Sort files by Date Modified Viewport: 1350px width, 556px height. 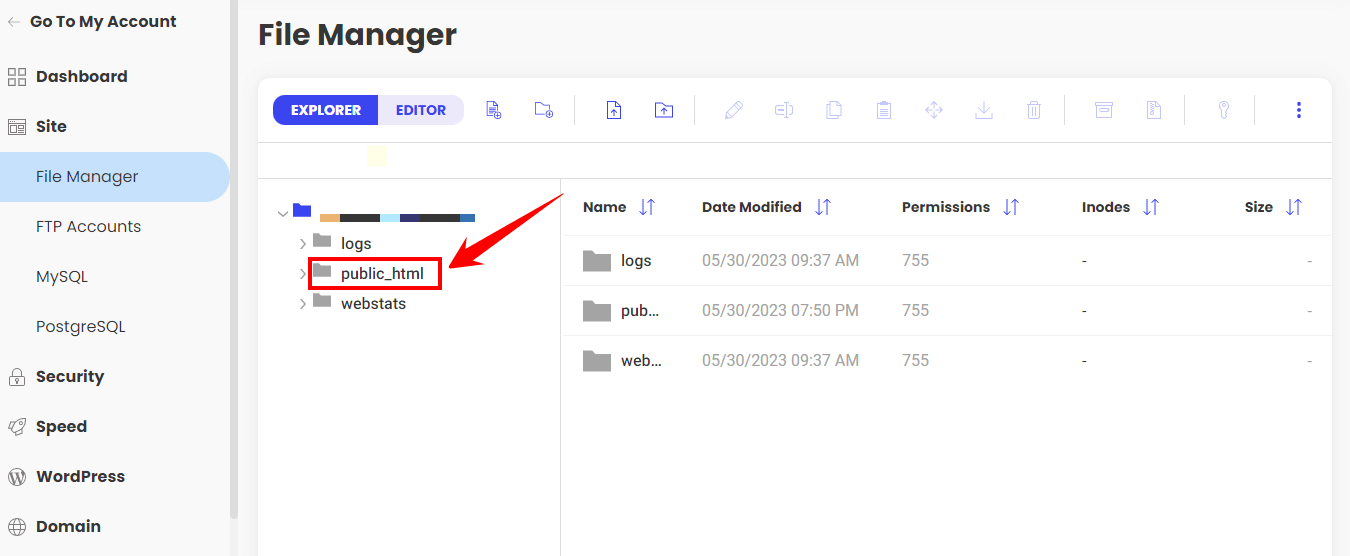823,207
